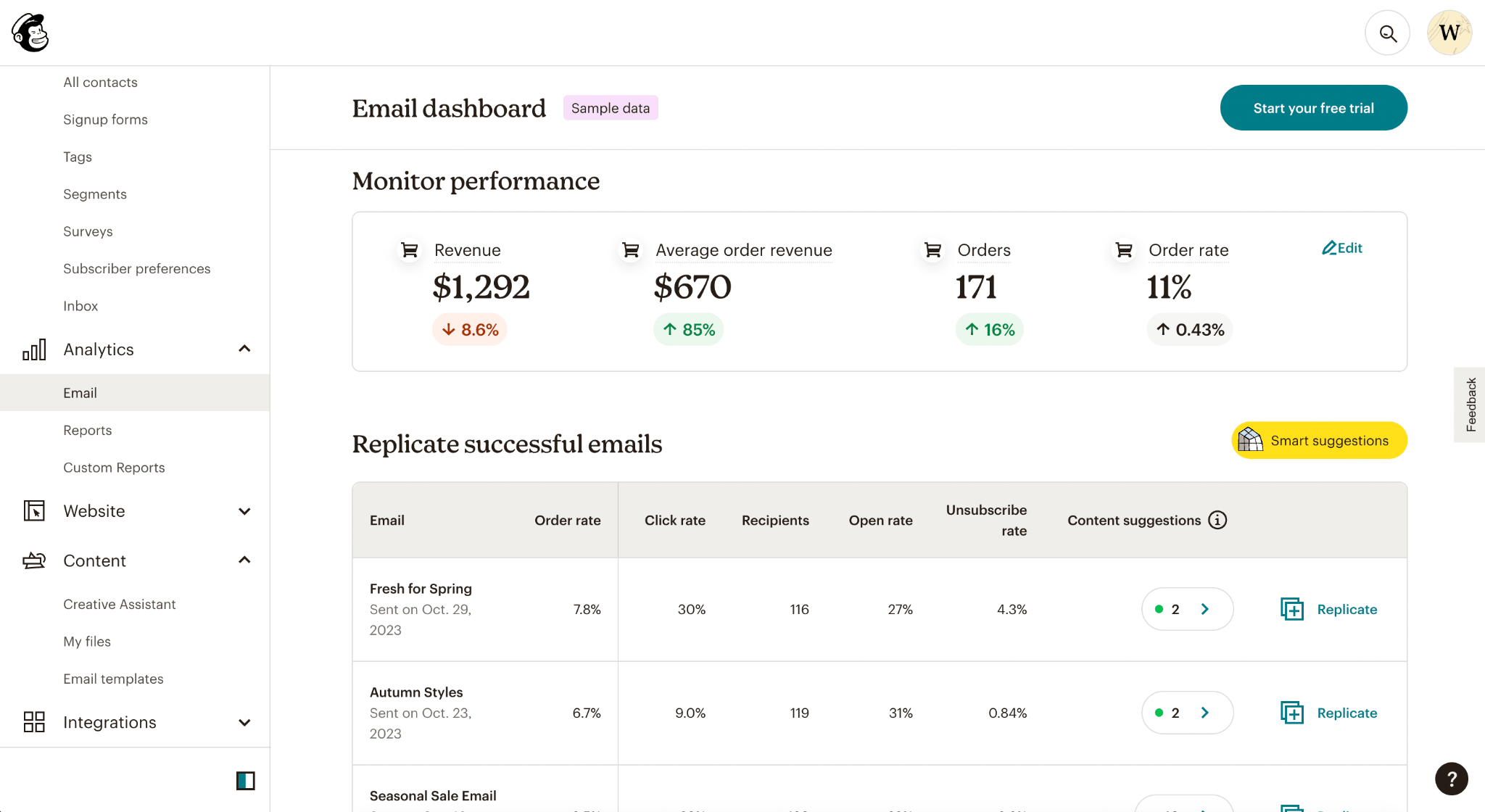Click the Recipients column header
The width and height of the screenshot is (1485, 812).
pyautogui.click(x=775, y=520)
